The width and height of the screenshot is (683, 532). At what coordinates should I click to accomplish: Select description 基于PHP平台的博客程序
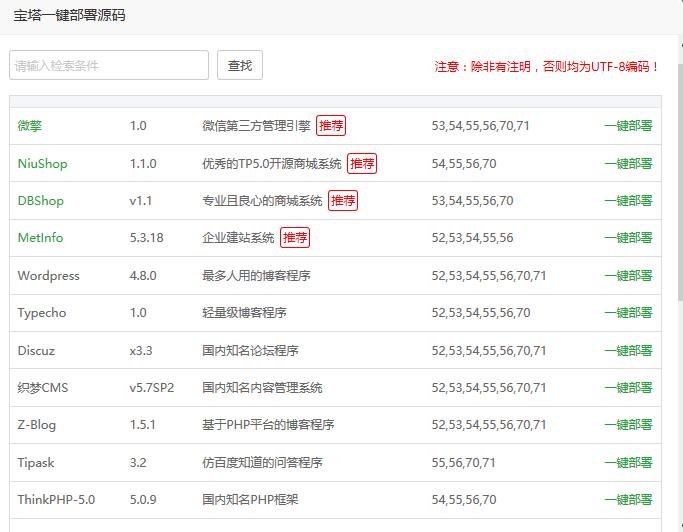coord(268,425)
